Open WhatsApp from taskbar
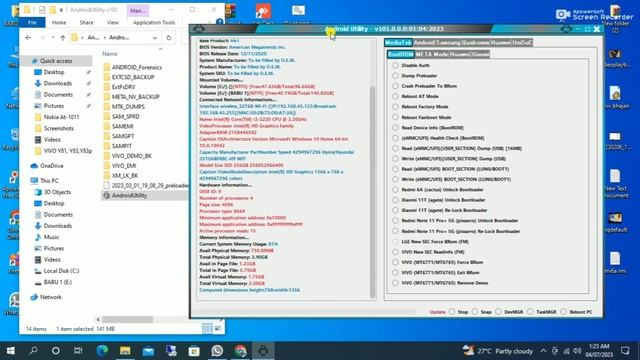 tap(217, 351)
